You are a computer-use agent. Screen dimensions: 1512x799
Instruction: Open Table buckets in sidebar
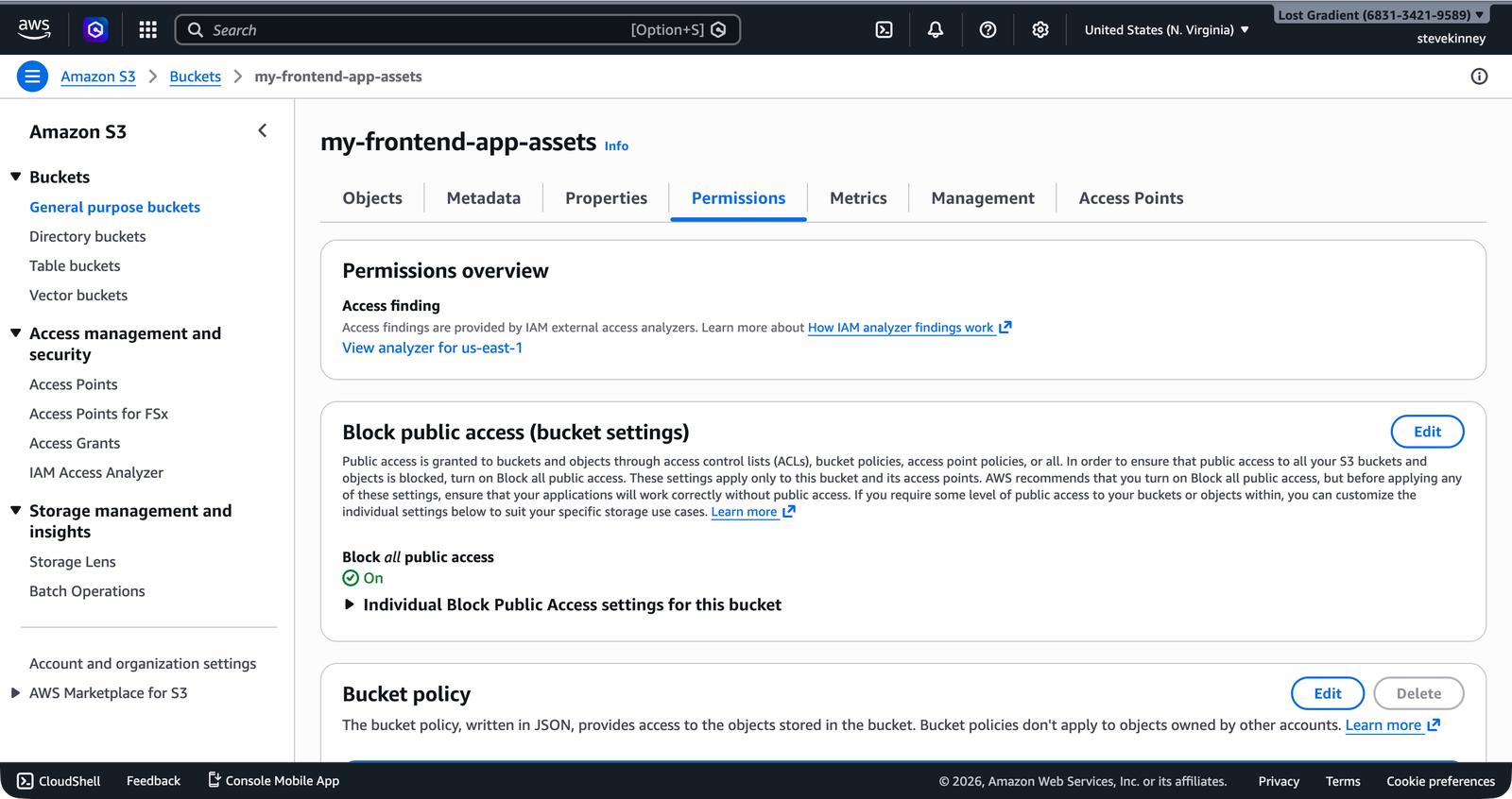[75, 265]
